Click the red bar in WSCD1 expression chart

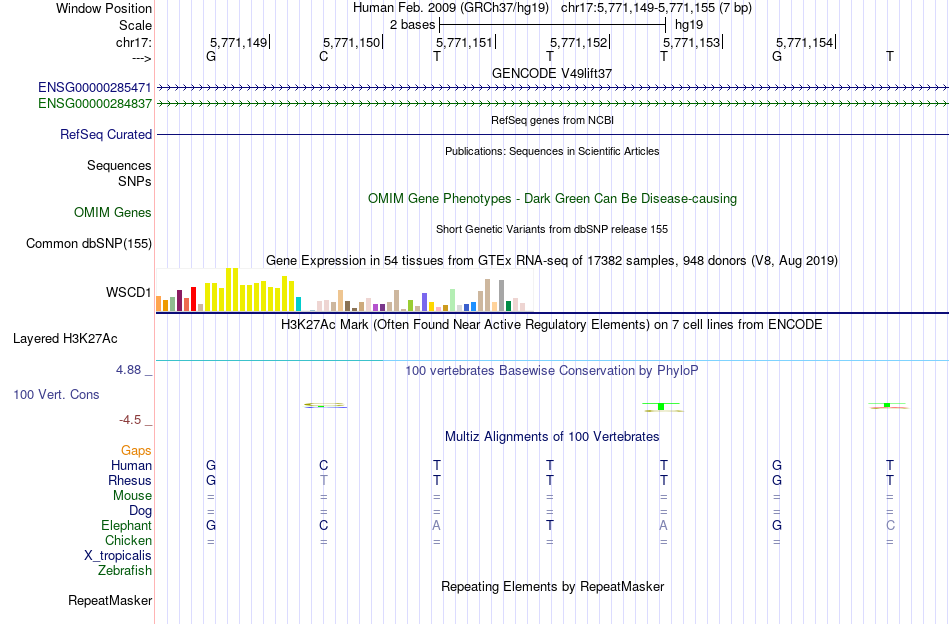click(x=194, y=299)
